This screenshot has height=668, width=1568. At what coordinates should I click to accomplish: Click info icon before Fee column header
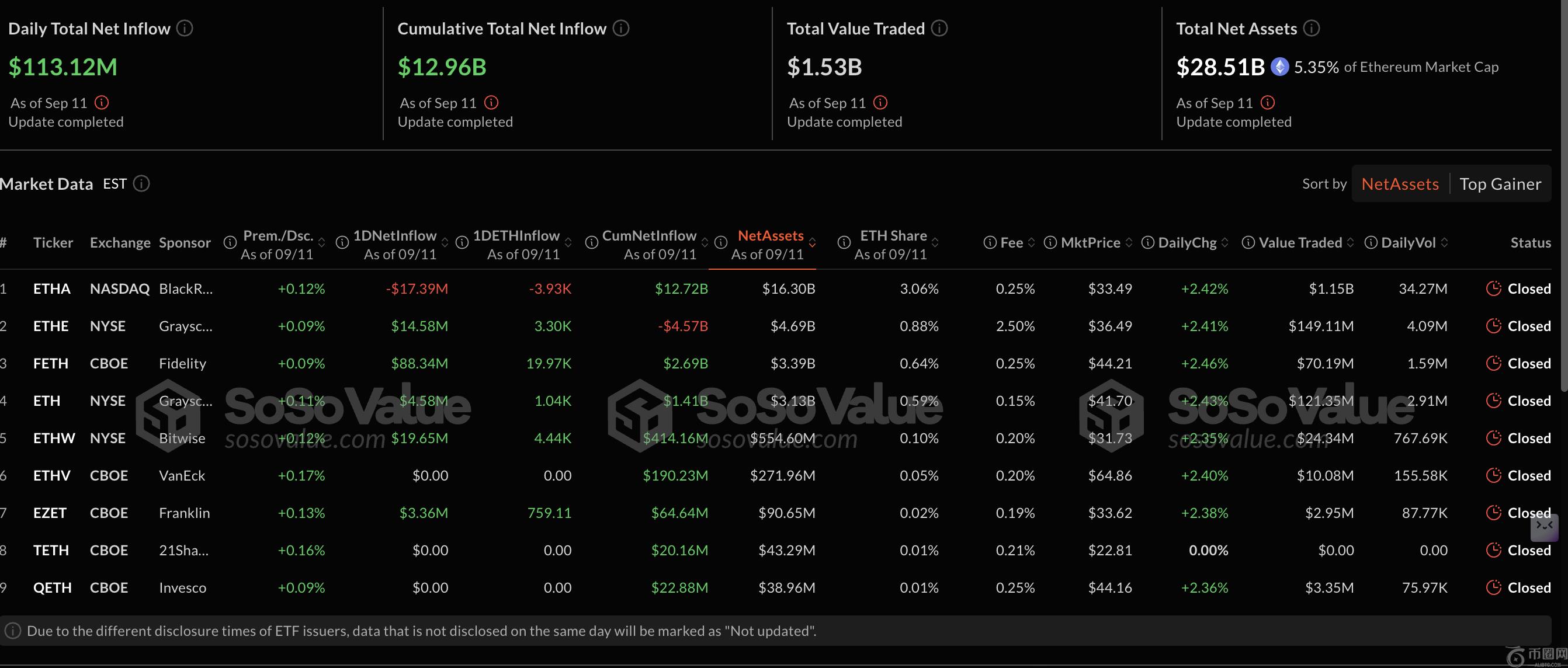tap(990, 243)
